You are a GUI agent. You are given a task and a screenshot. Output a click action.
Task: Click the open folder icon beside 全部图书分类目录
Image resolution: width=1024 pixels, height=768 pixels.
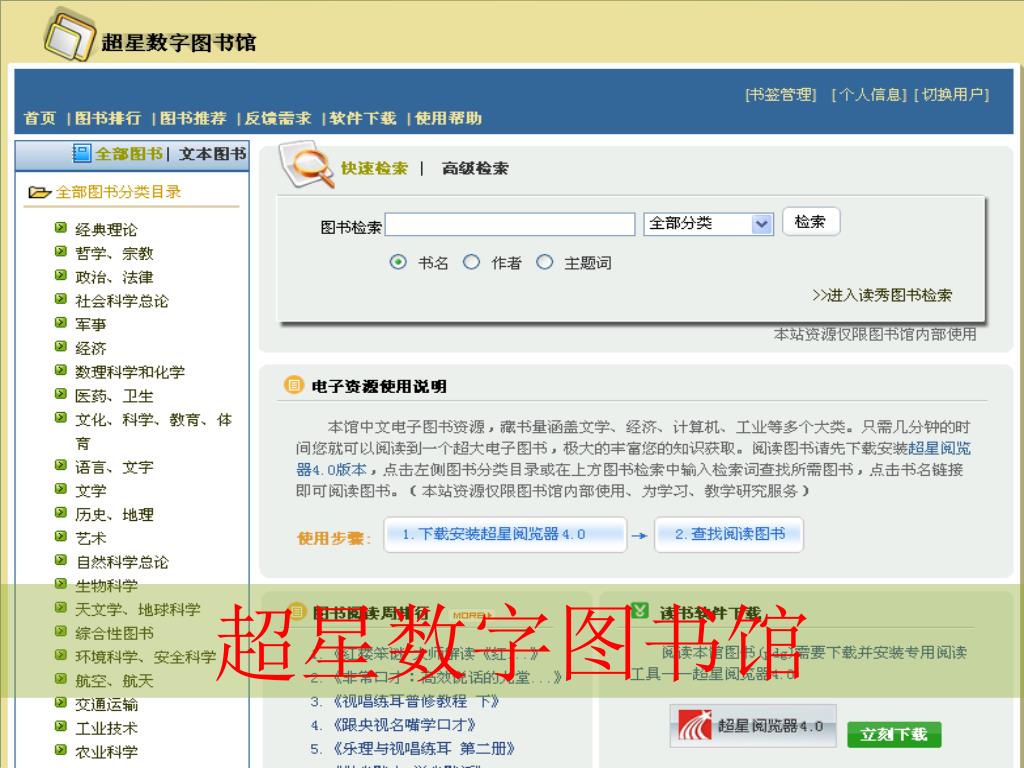click(40, 193)
